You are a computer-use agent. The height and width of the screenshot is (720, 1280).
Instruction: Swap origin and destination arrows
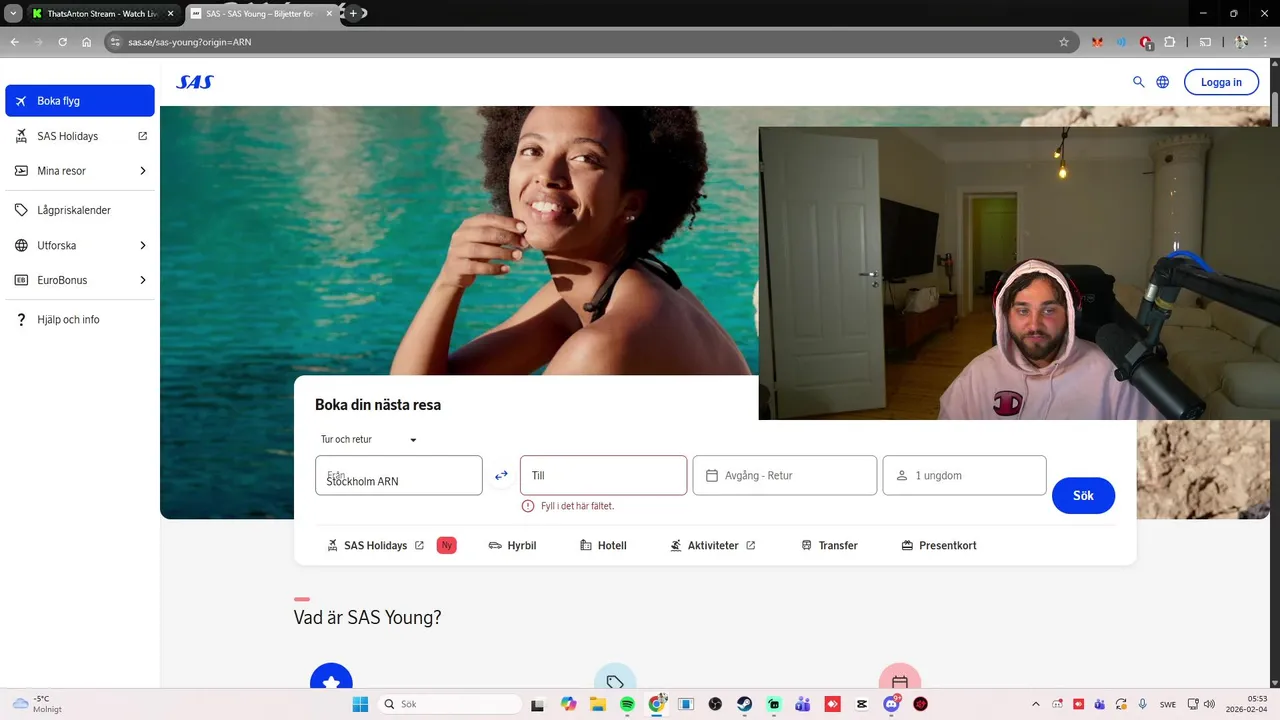tap(501, 475)
